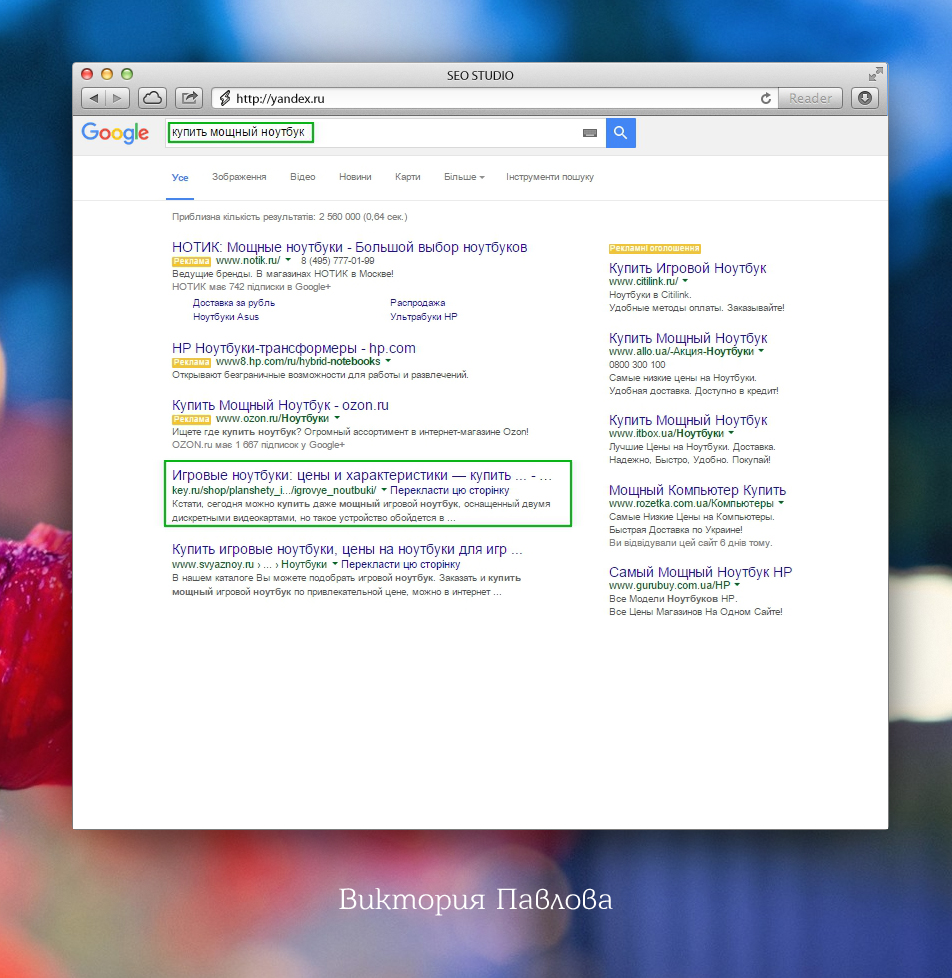Click the Реклама badge beside www.notik.ru
This screenshot has height=978, width=952.
point(192,261)
